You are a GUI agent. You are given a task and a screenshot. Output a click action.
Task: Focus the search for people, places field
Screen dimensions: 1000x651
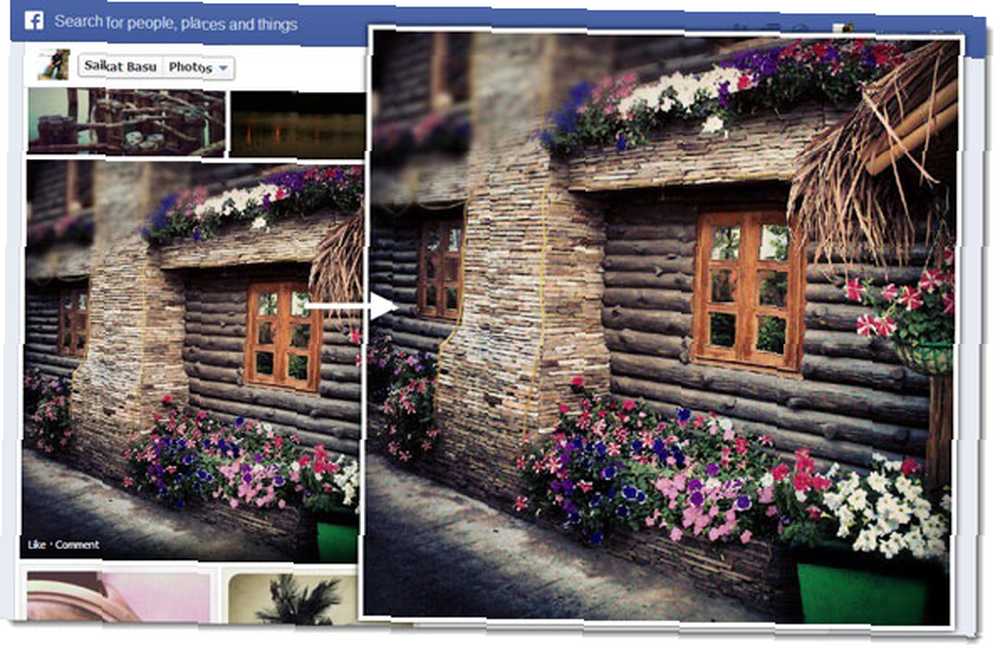pyautogui.click(x=175, y=24)
